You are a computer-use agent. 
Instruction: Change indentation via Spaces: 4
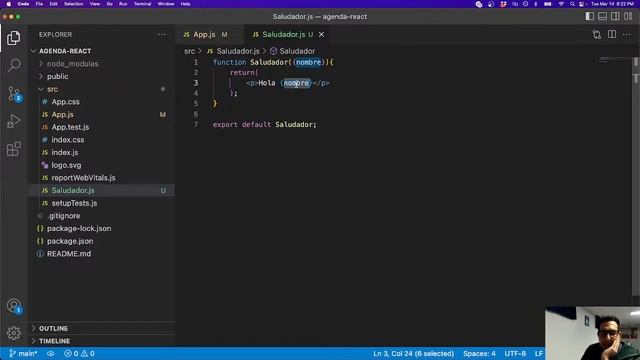479,353
